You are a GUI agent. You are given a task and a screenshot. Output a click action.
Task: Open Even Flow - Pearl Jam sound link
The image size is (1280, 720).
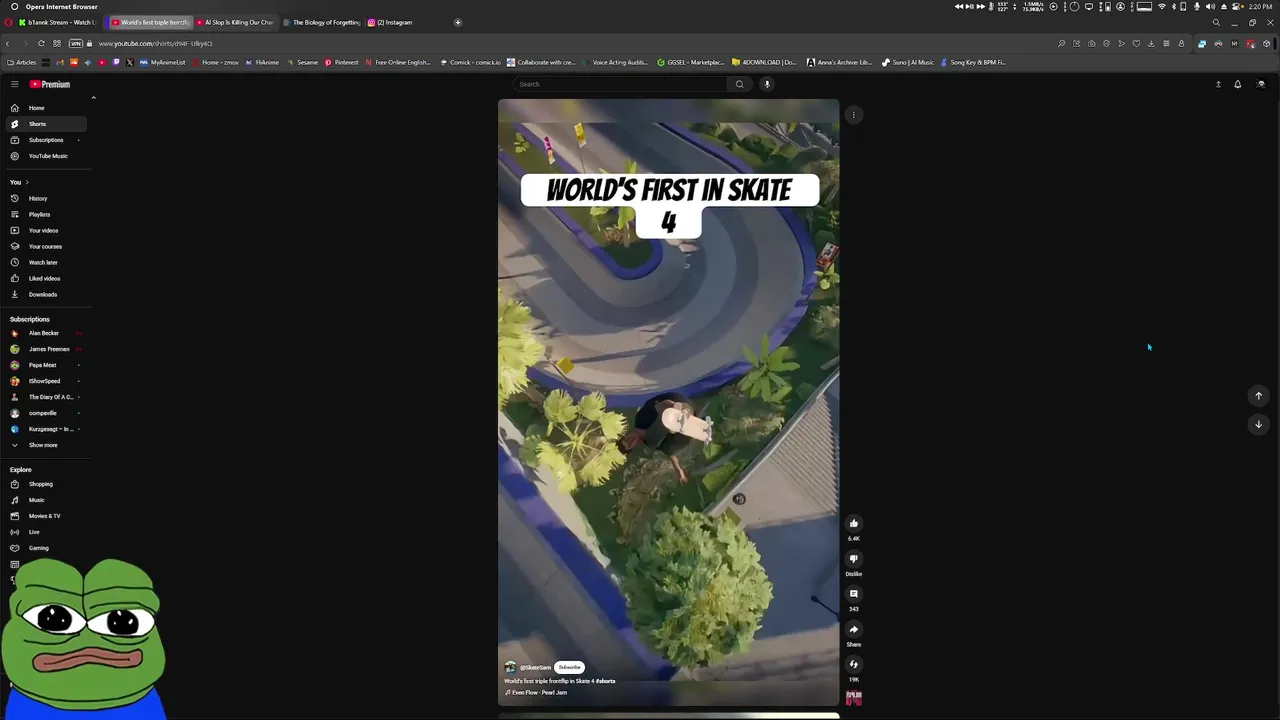[x=536, y=692]
